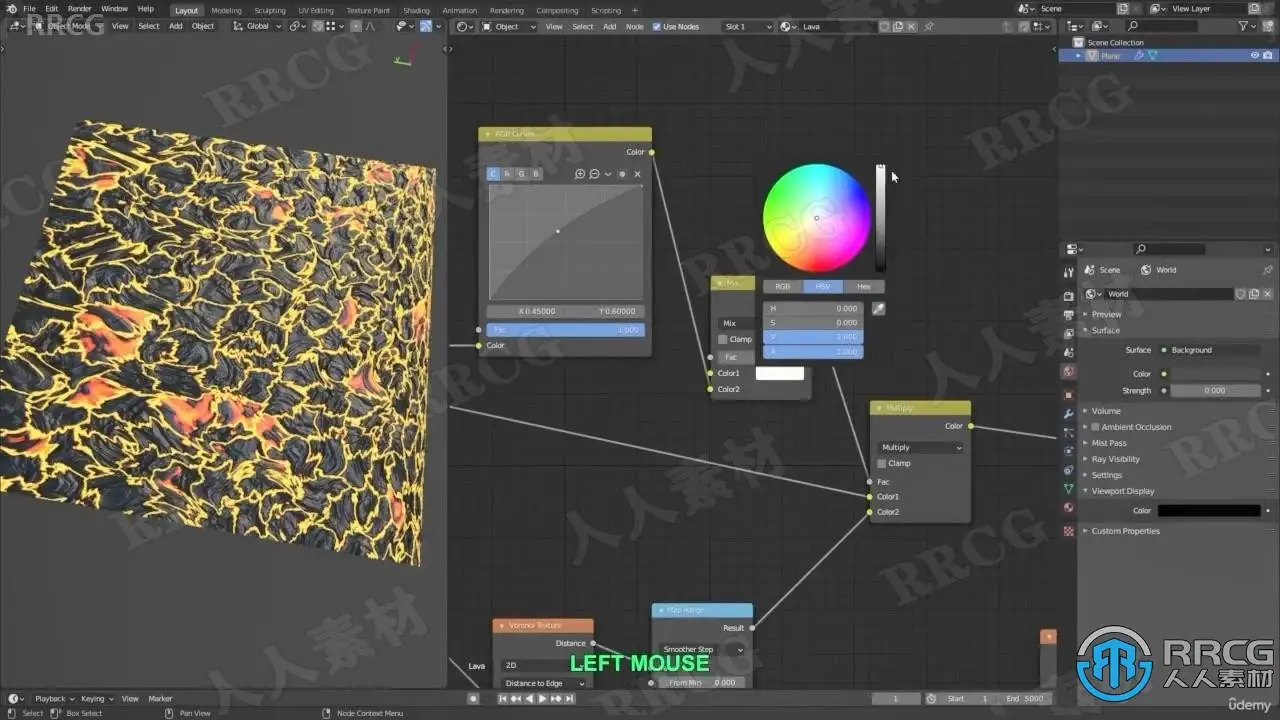Viewport: 1280px width, 720px height.
Task: Enable the Ambient Occlusion checkbox
Action: point(1095,427)
